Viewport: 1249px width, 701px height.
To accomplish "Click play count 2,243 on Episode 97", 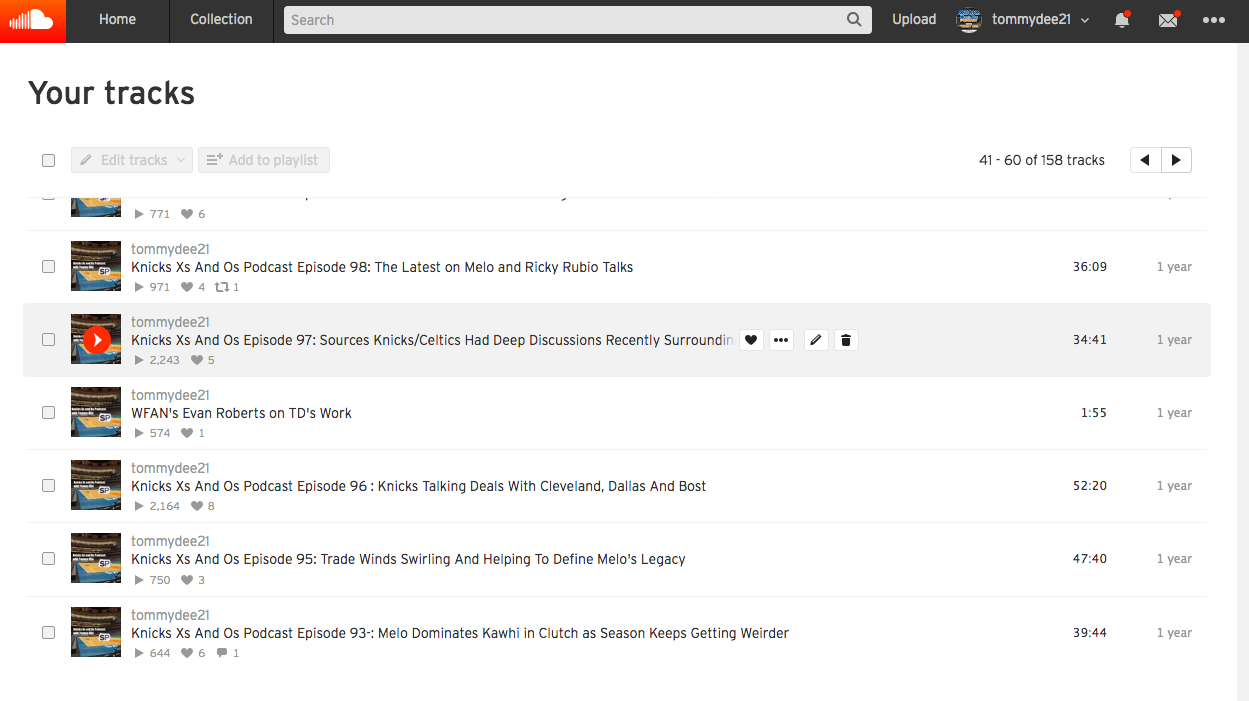I will tap(157, 360).
